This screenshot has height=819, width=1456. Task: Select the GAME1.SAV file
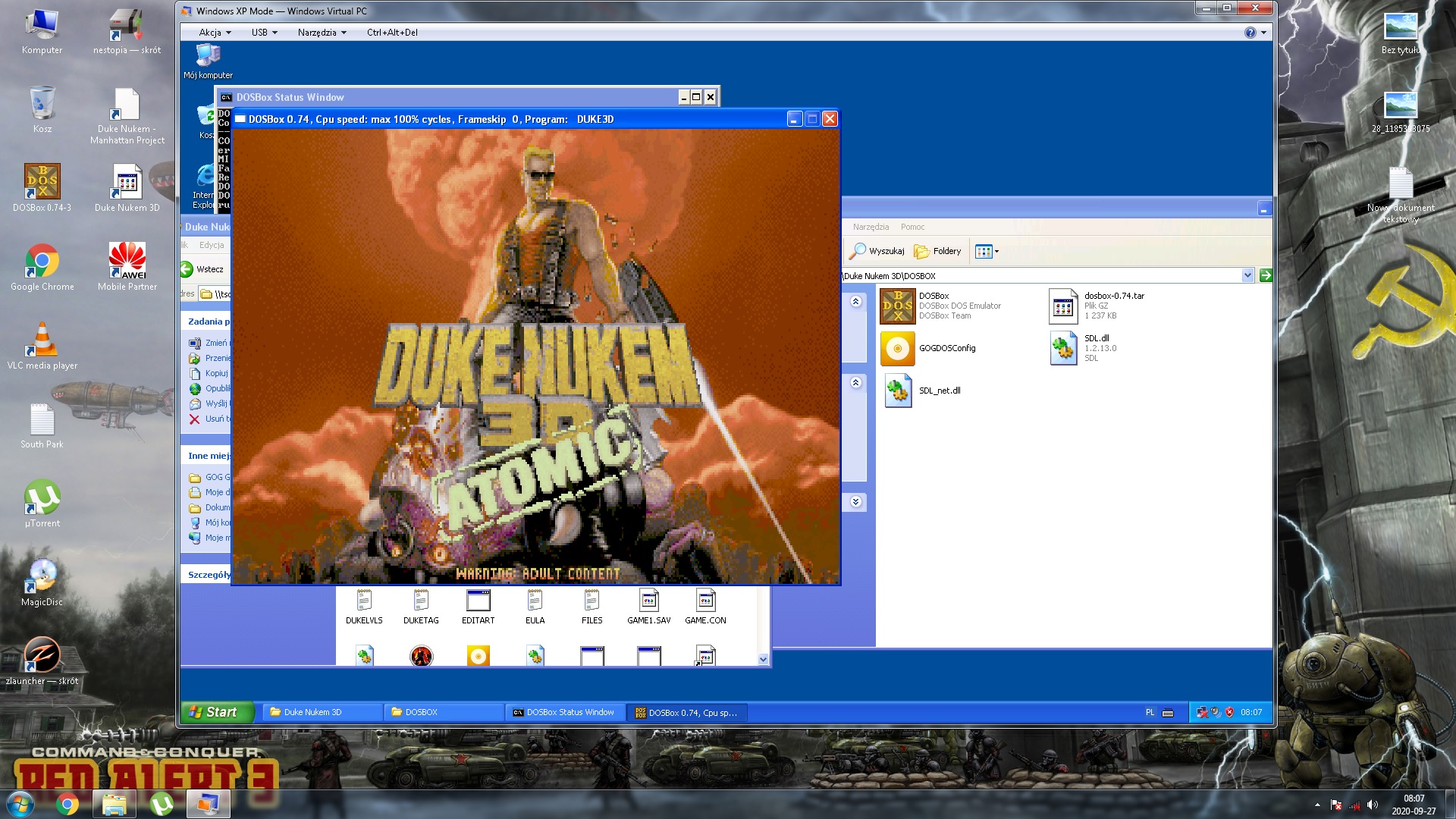pos(648,607)
